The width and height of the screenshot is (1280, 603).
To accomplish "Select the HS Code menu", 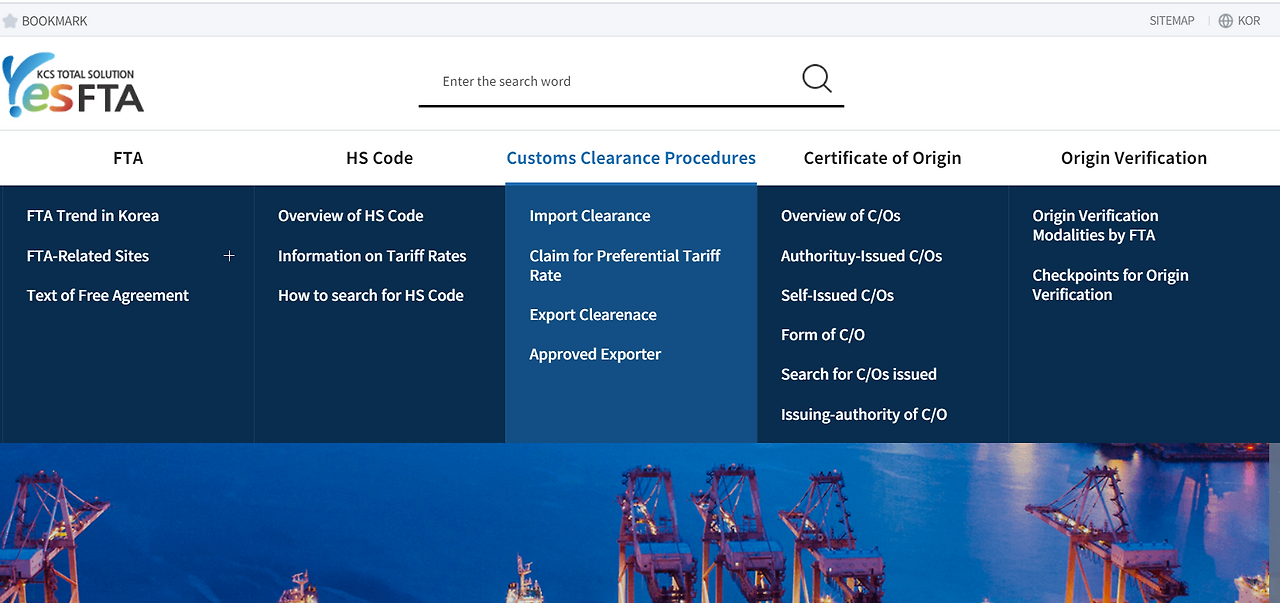I will coord(379,158).
